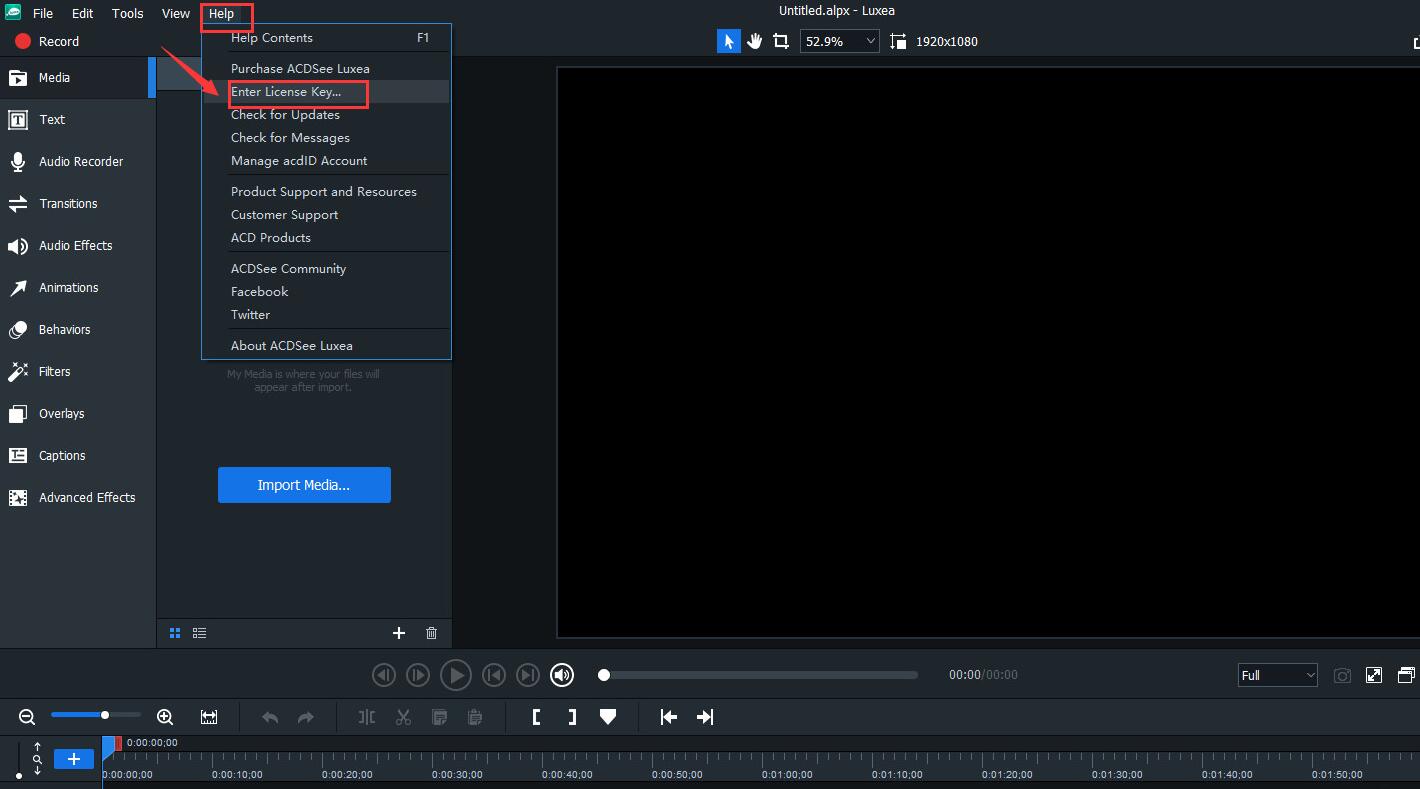The image size is (1420, 789).
Task: Click the Import Media... button
Action: click(304, 485)
